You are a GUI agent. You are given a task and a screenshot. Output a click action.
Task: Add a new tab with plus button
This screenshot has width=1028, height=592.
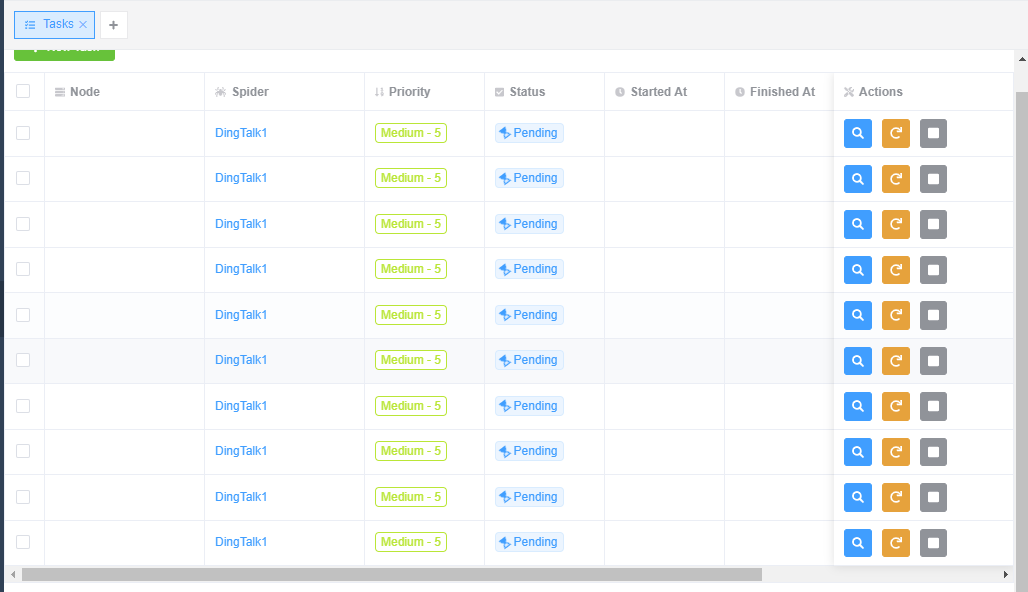pos(113,25)
